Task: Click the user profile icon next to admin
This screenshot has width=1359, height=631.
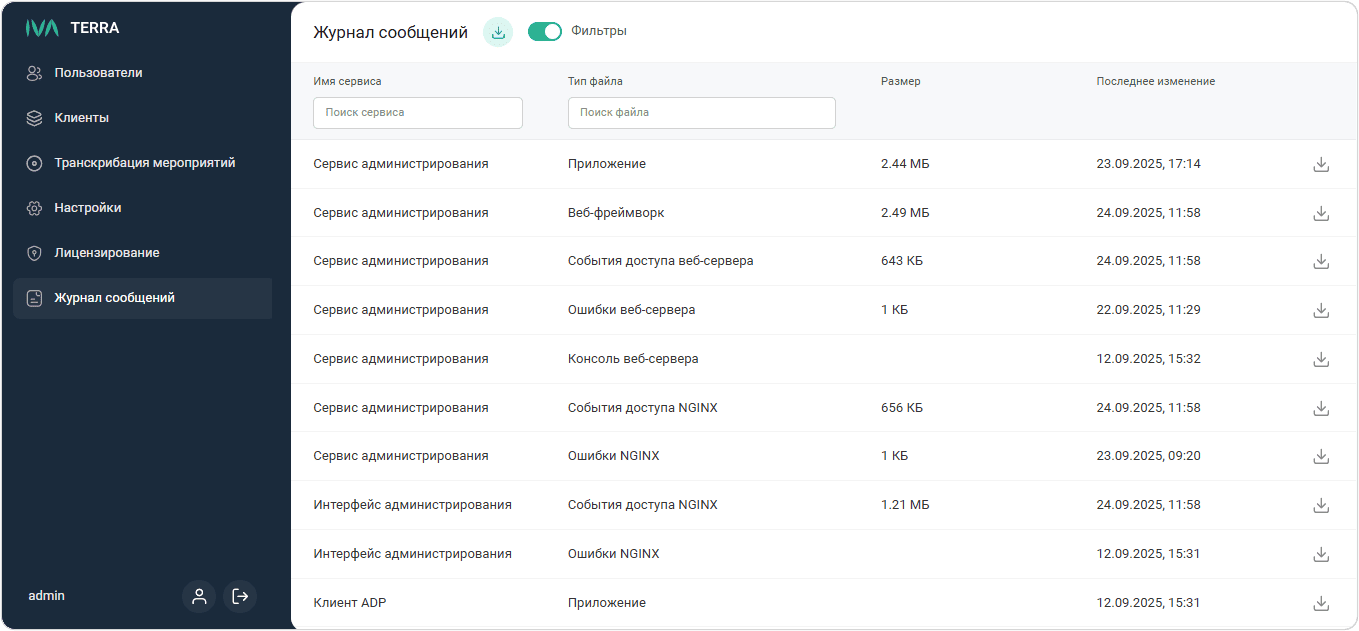Action: tap(199, 596)
